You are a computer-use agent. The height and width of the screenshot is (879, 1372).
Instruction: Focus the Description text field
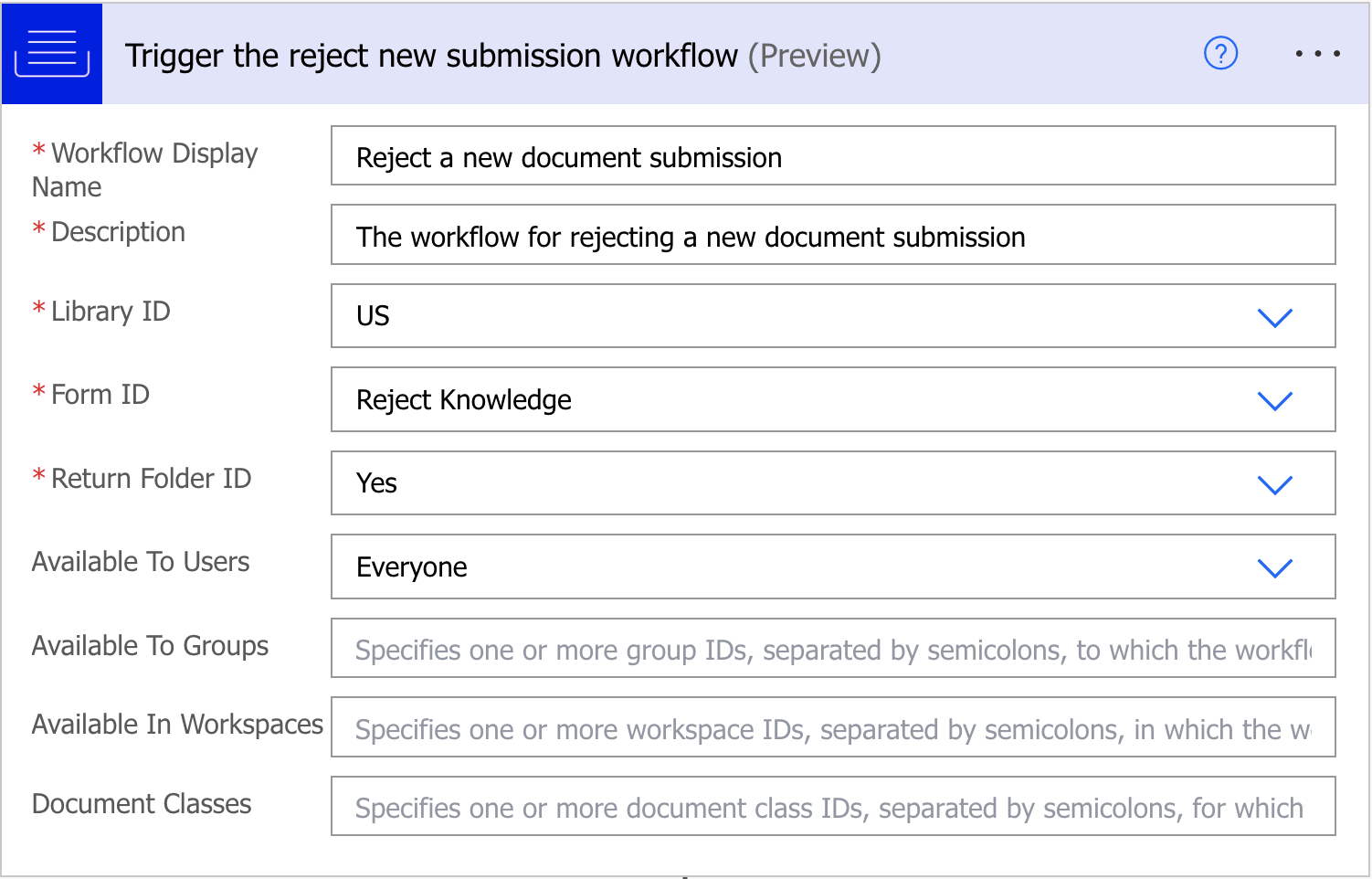coord(832,236)
